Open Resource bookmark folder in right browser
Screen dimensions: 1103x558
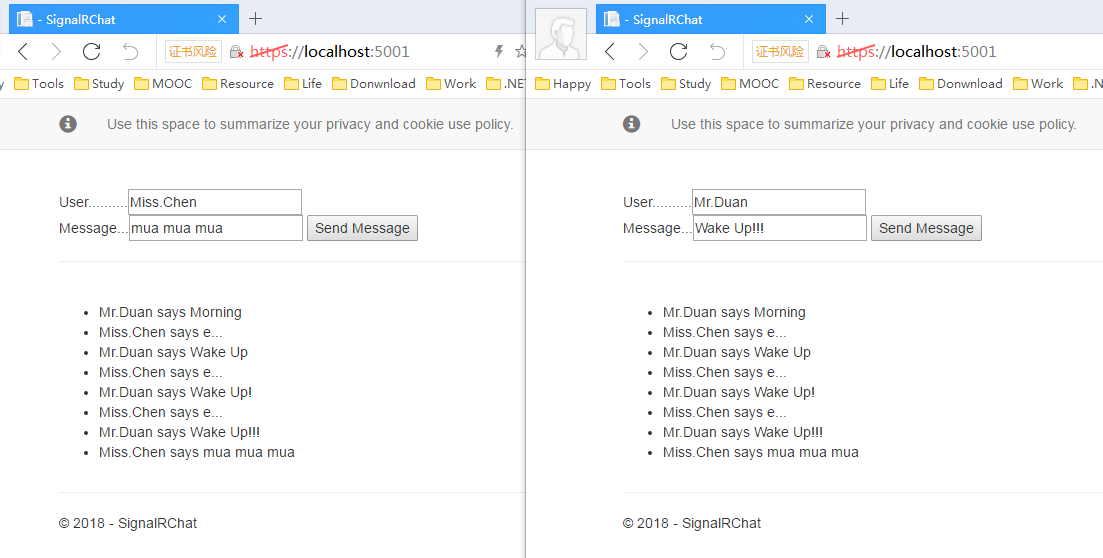[824, 84]
